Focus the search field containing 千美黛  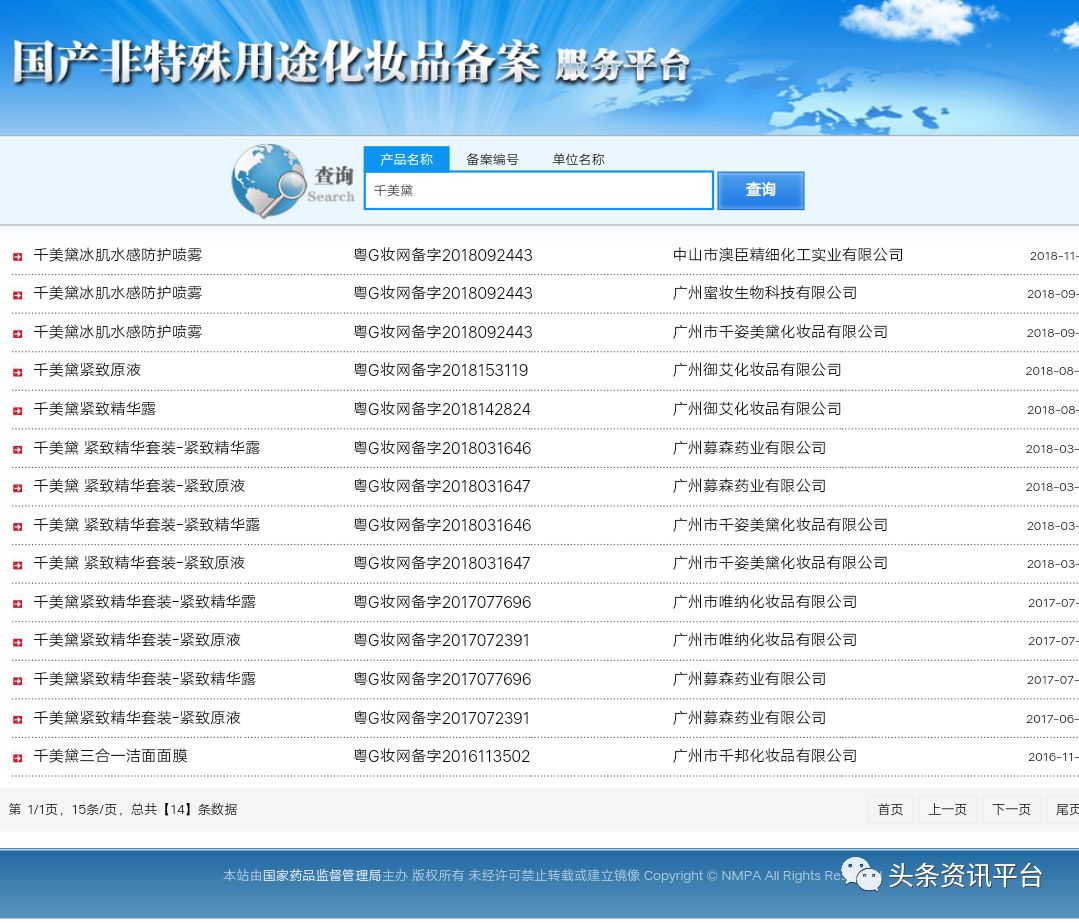coord(538,190)
